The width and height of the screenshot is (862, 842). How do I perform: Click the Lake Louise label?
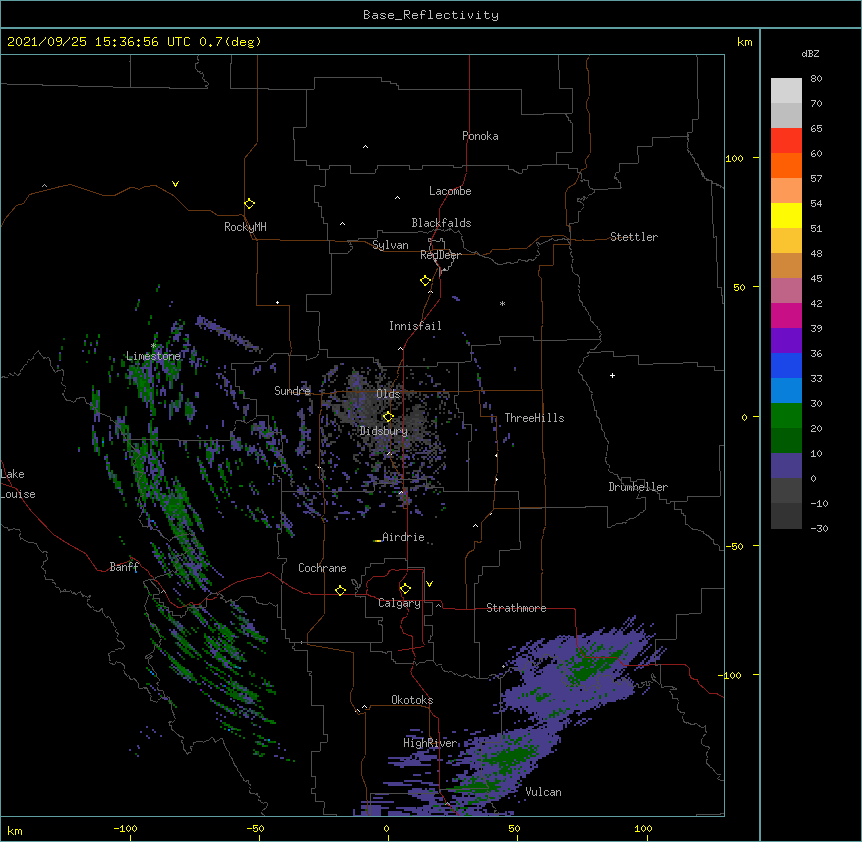pyautogui.click(x=18, y=484)
